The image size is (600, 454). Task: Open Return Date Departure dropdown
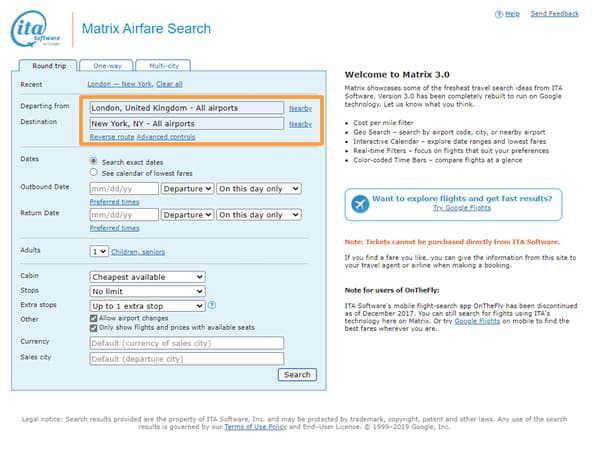coord(187,215)
